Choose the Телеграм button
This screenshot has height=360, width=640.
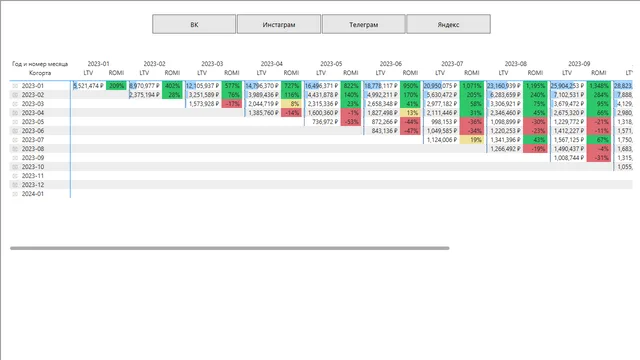tap(364, 24)
